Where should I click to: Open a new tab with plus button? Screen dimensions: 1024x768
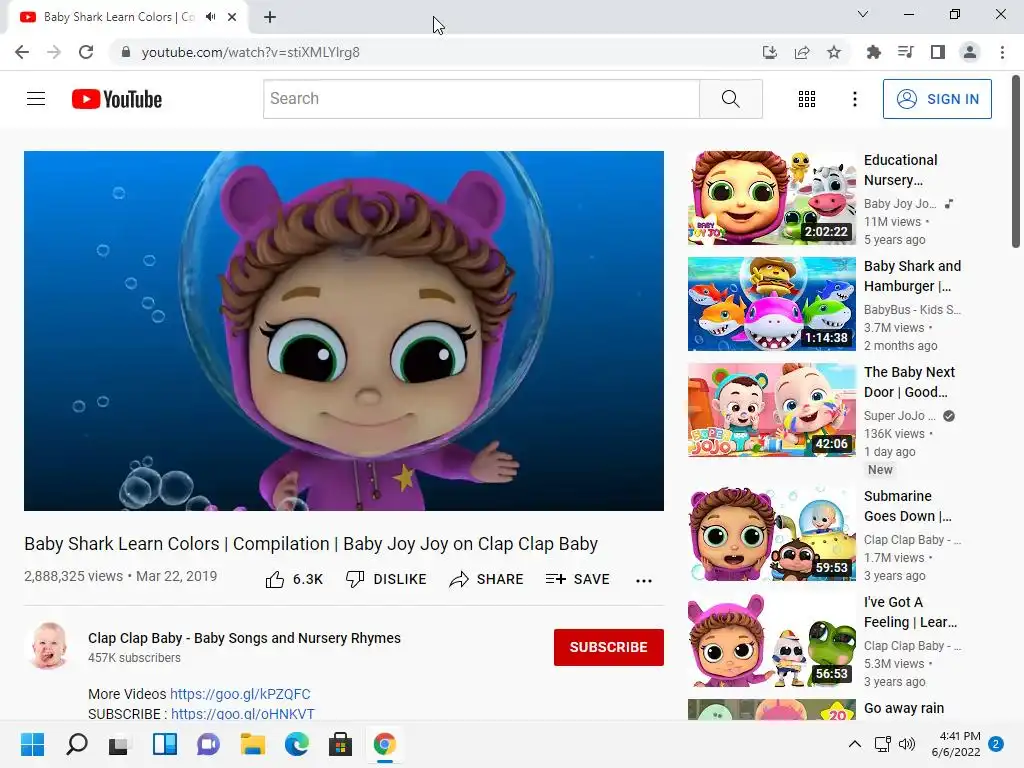coord(270,17)
